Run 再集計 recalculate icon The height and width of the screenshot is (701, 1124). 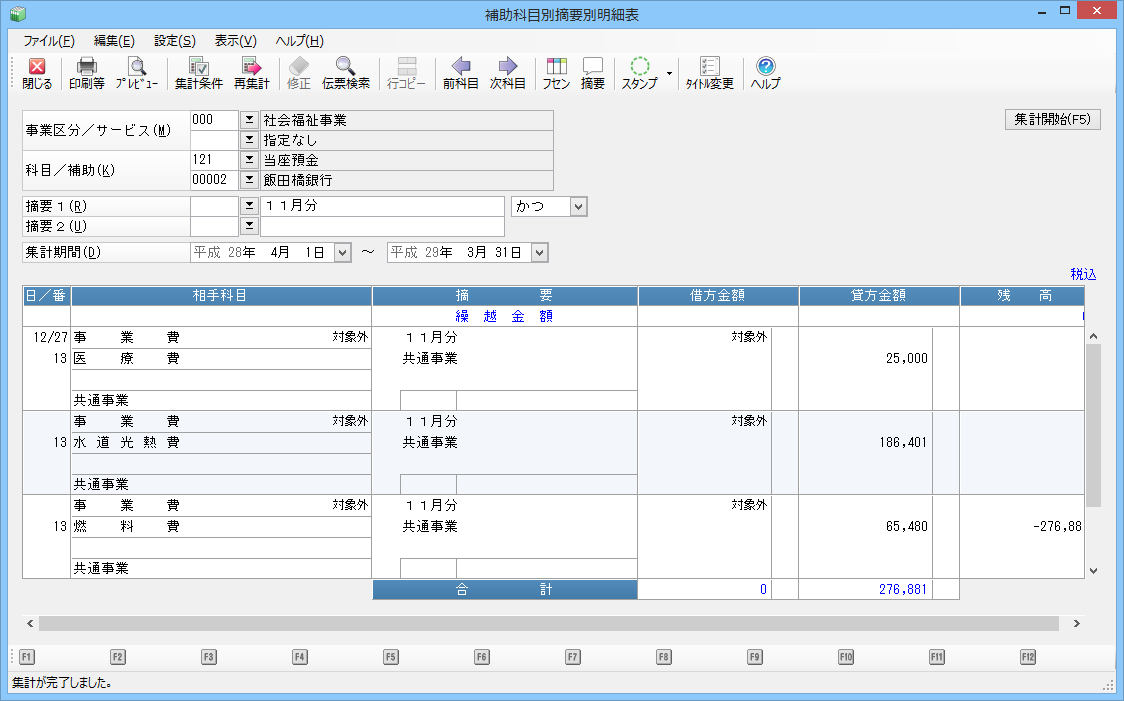pos(251,73)
